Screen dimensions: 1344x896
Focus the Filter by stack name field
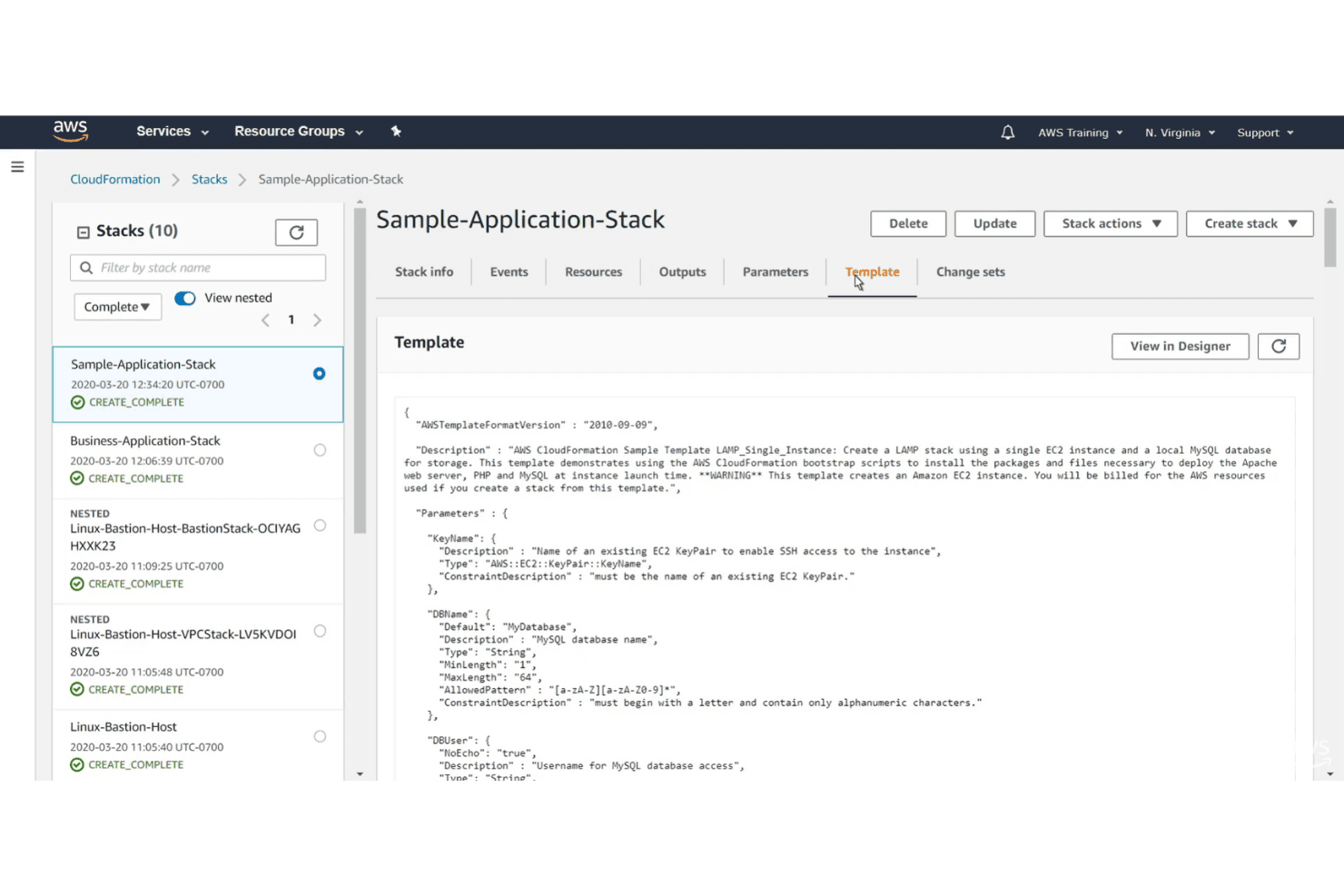(198, 268)
